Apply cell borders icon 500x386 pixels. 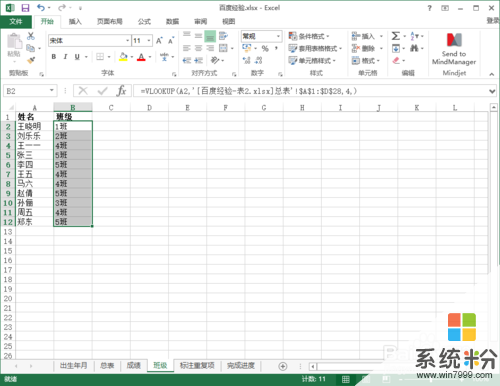tap(100, 57)
